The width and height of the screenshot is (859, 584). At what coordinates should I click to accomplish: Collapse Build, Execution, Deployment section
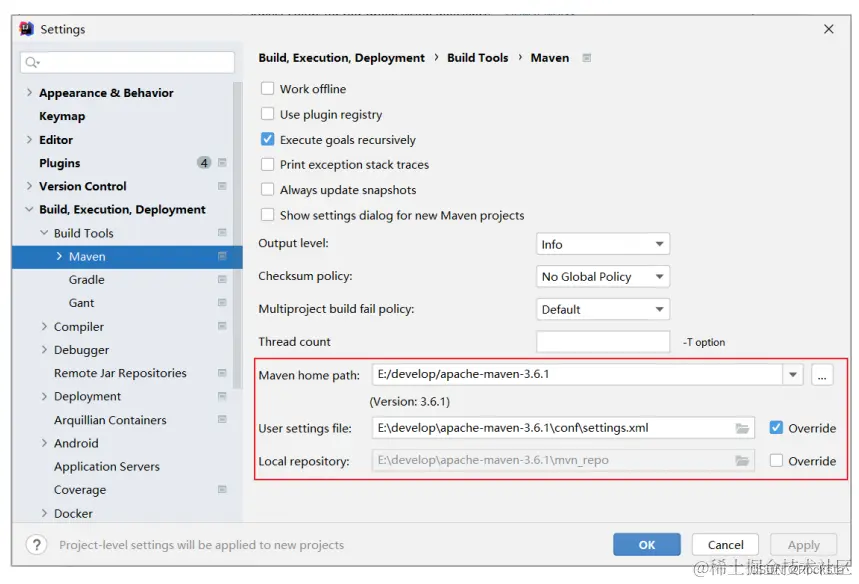[x=29, y=209]
